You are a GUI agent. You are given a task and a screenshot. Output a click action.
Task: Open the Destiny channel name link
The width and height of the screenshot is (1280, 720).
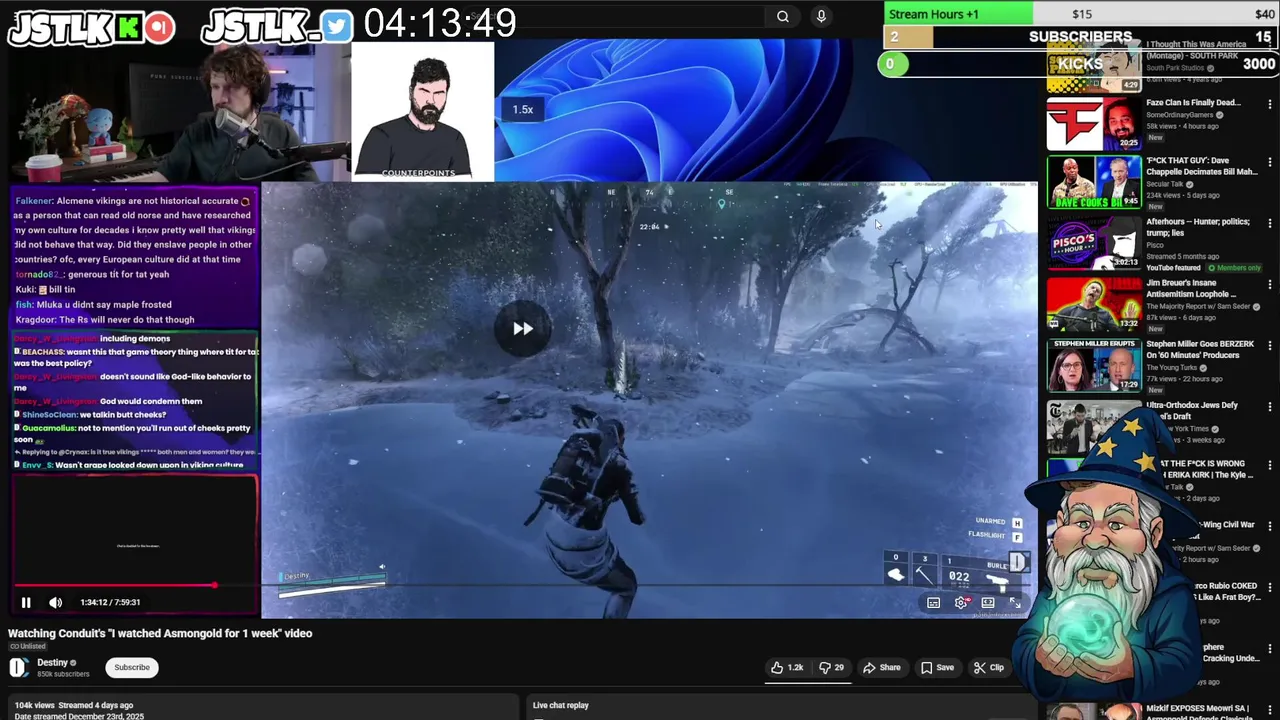tap(53, 662)
